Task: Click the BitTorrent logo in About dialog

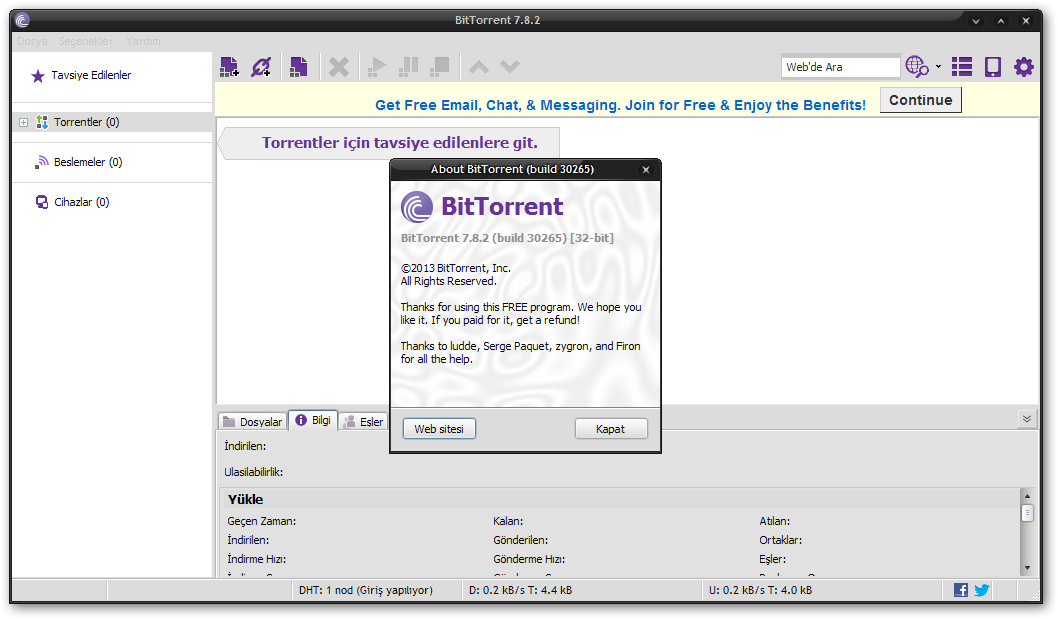Action: tap(417, 207)
